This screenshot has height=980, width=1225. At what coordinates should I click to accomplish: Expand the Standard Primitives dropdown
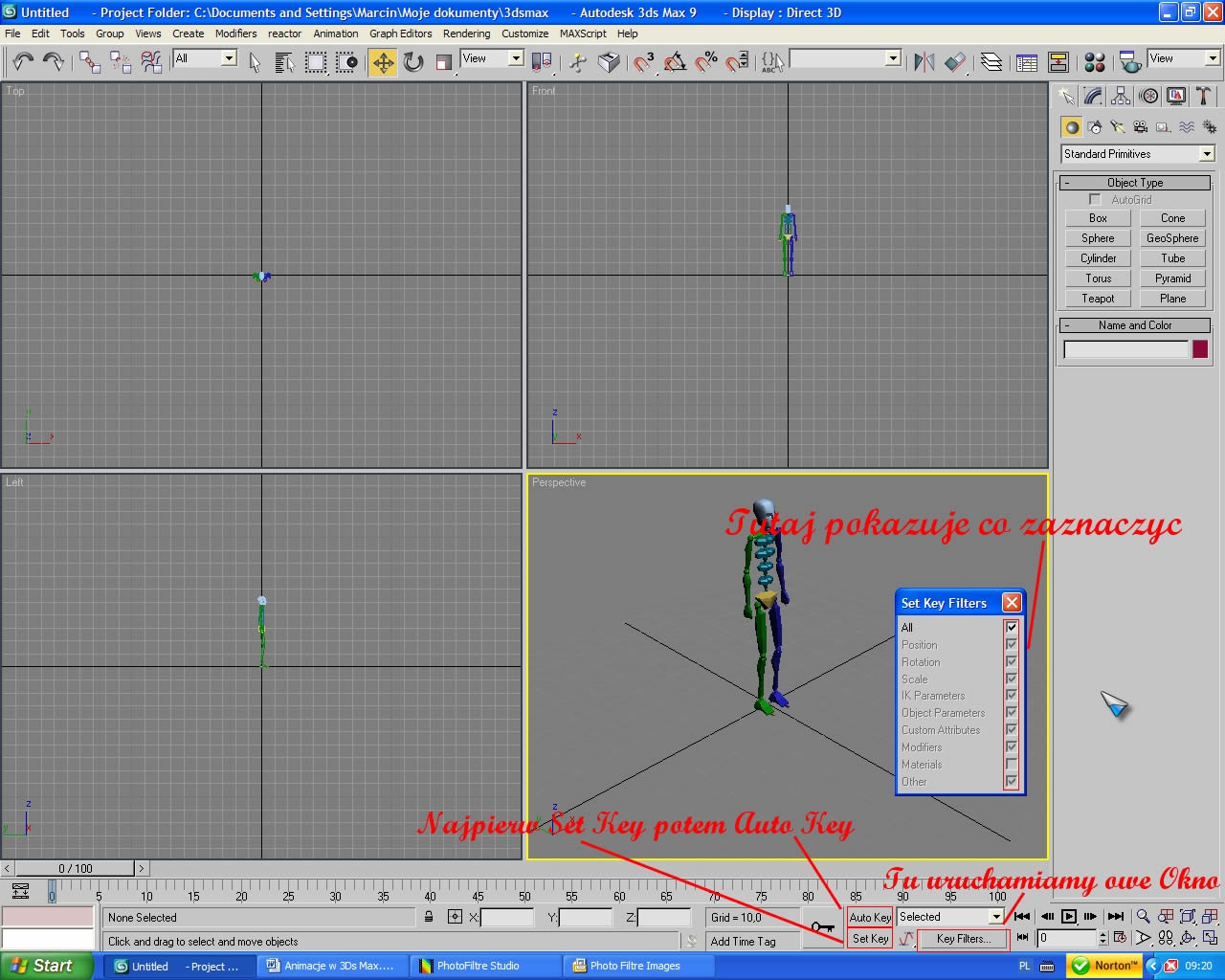coord(1207,154)
